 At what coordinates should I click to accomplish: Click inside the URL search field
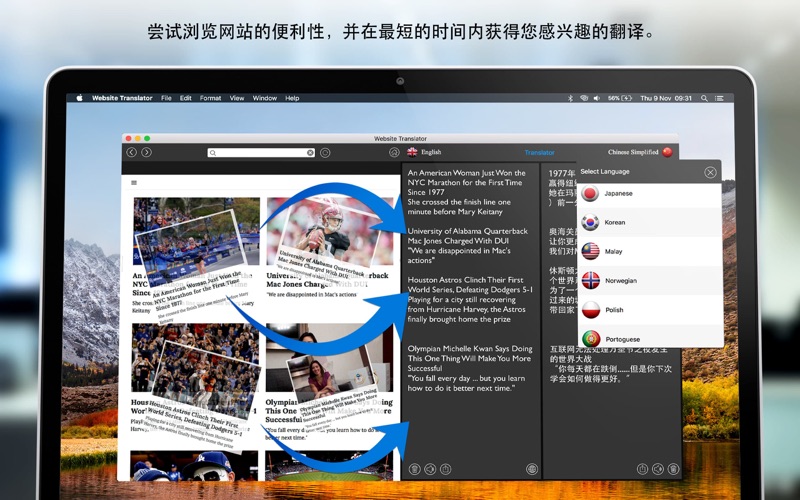click(x=260, y=153)
